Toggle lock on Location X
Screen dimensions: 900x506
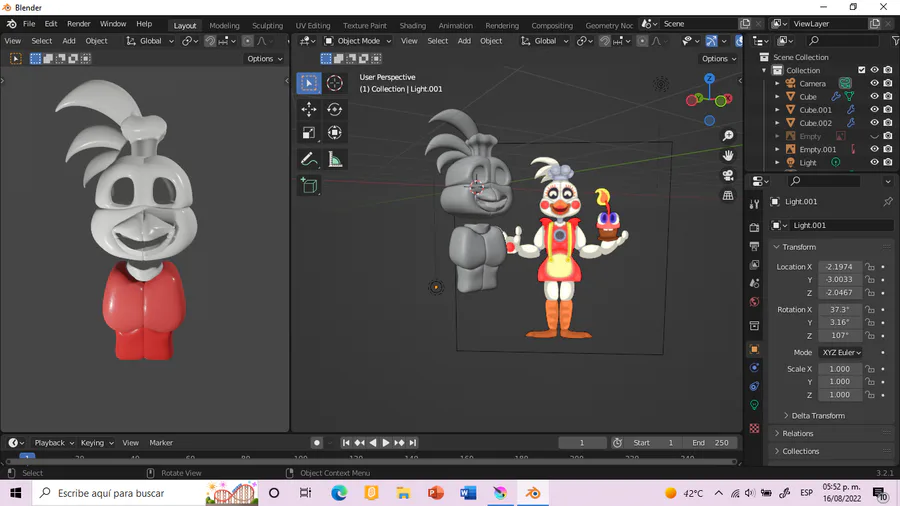[870, 267]
